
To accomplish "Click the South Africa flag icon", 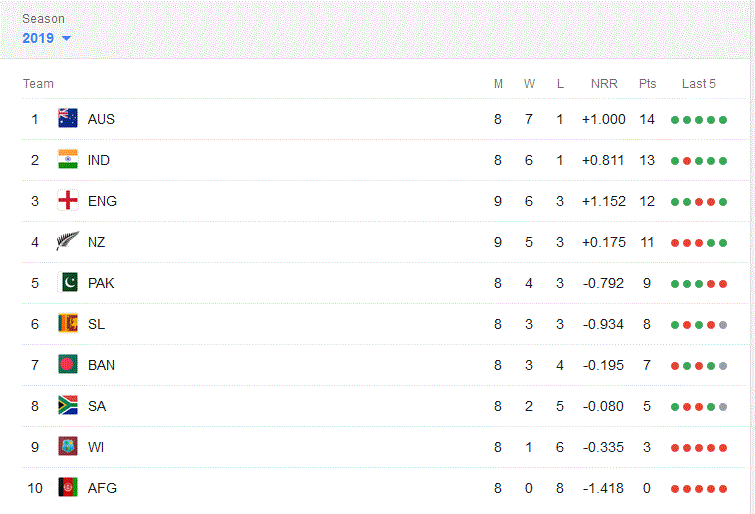I will [x=68, y=405].
